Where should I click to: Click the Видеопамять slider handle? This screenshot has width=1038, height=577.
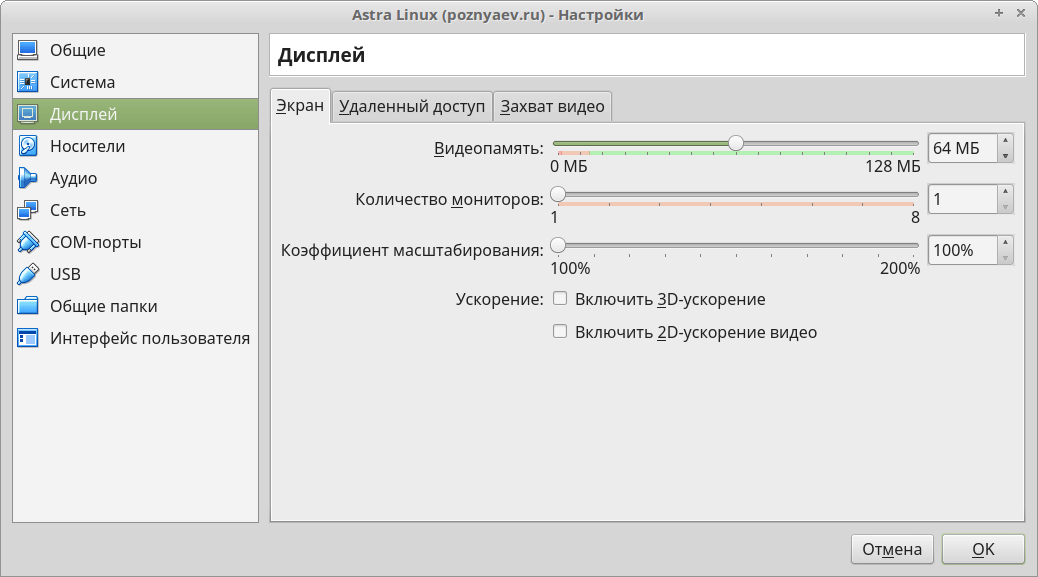(735, 143)
